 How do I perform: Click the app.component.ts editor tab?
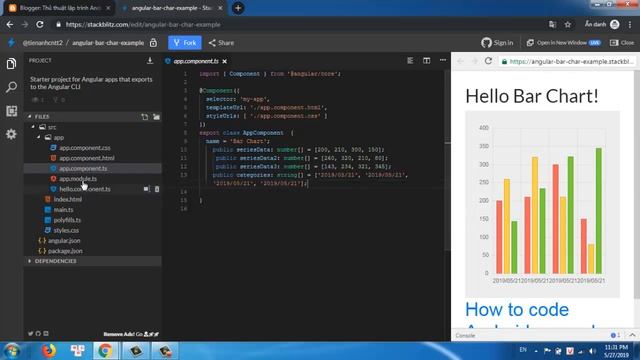point(196,61)
